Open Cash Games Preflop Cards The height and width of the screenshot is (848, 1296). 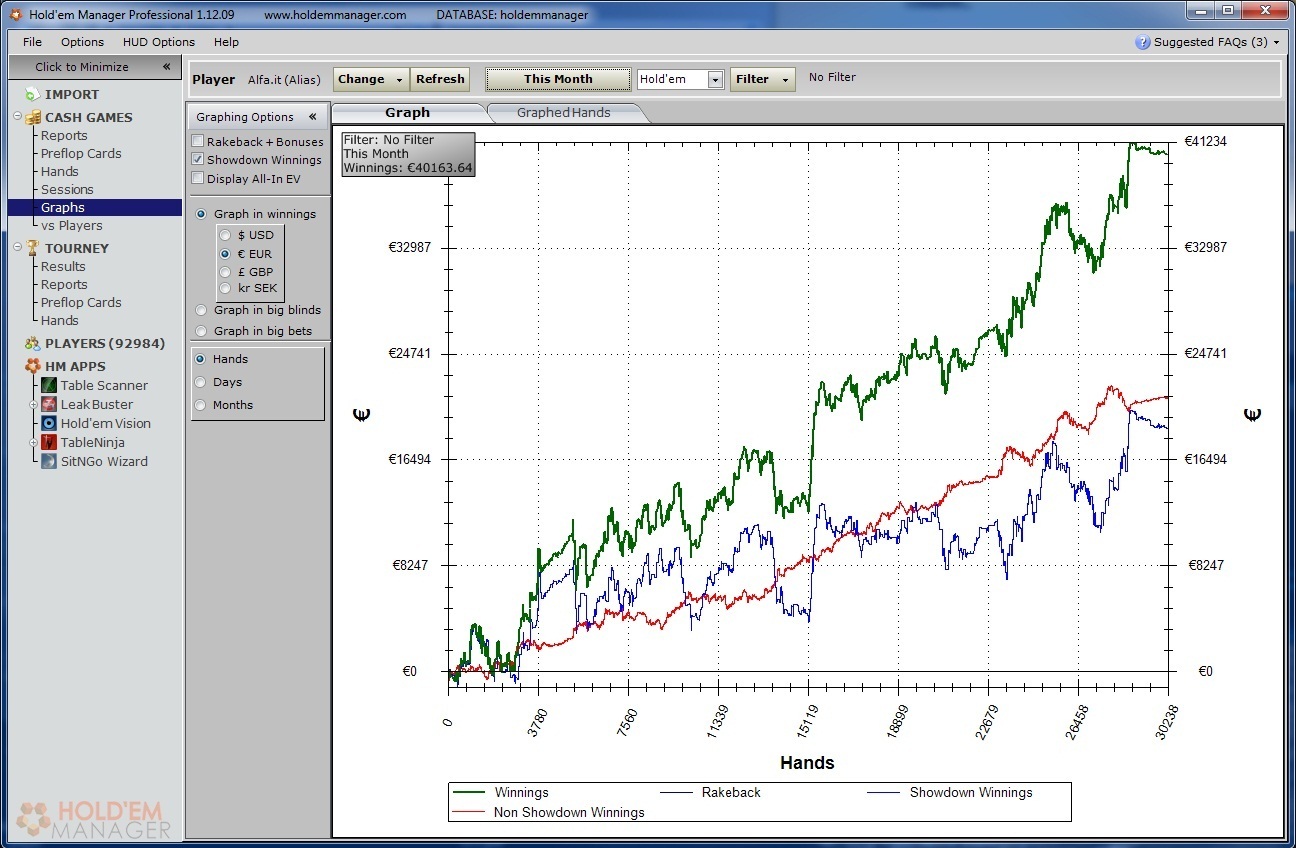(81, 153)
